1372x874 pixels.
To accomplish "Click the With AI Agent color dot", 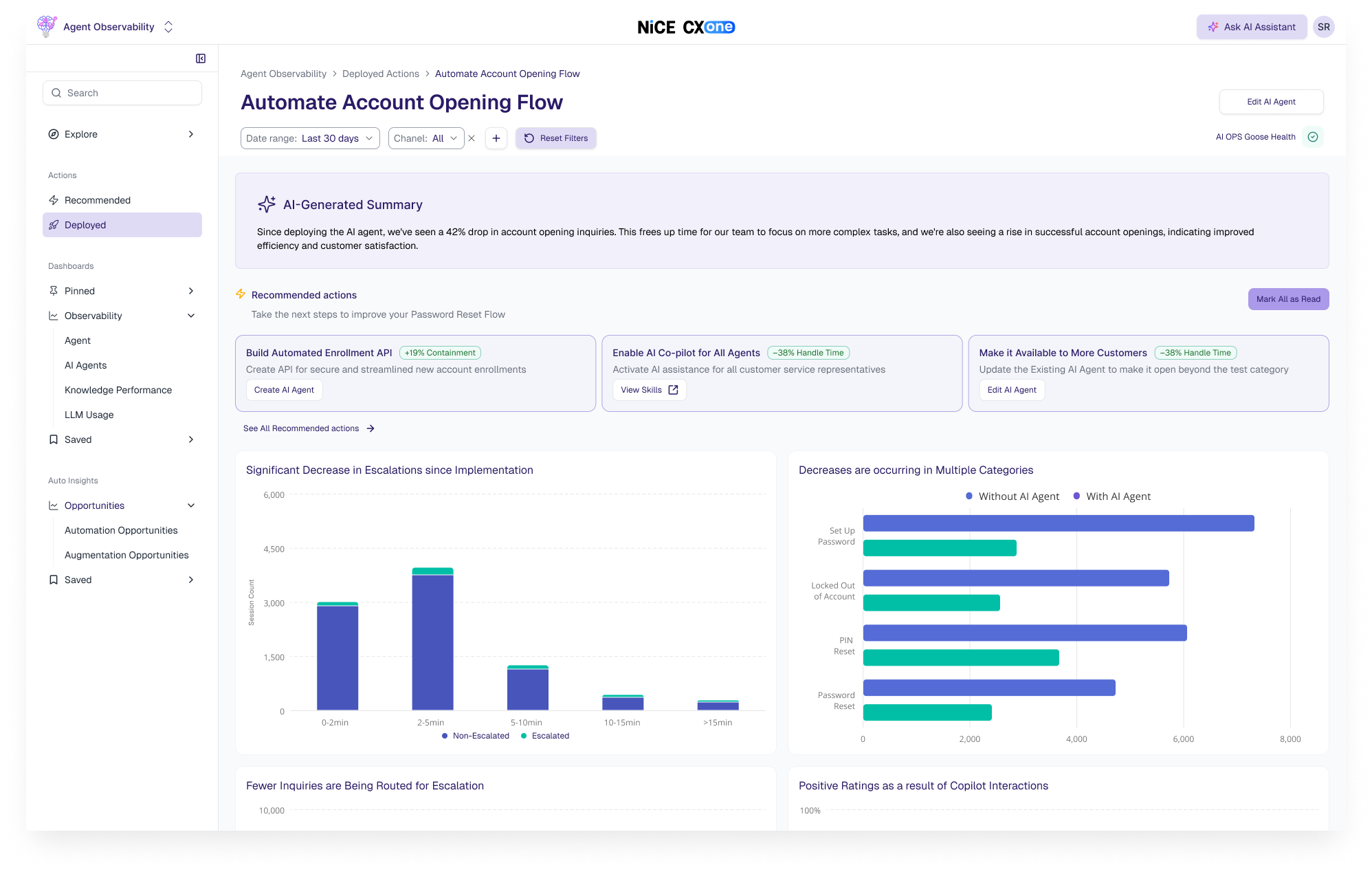I will point(1076,496).
